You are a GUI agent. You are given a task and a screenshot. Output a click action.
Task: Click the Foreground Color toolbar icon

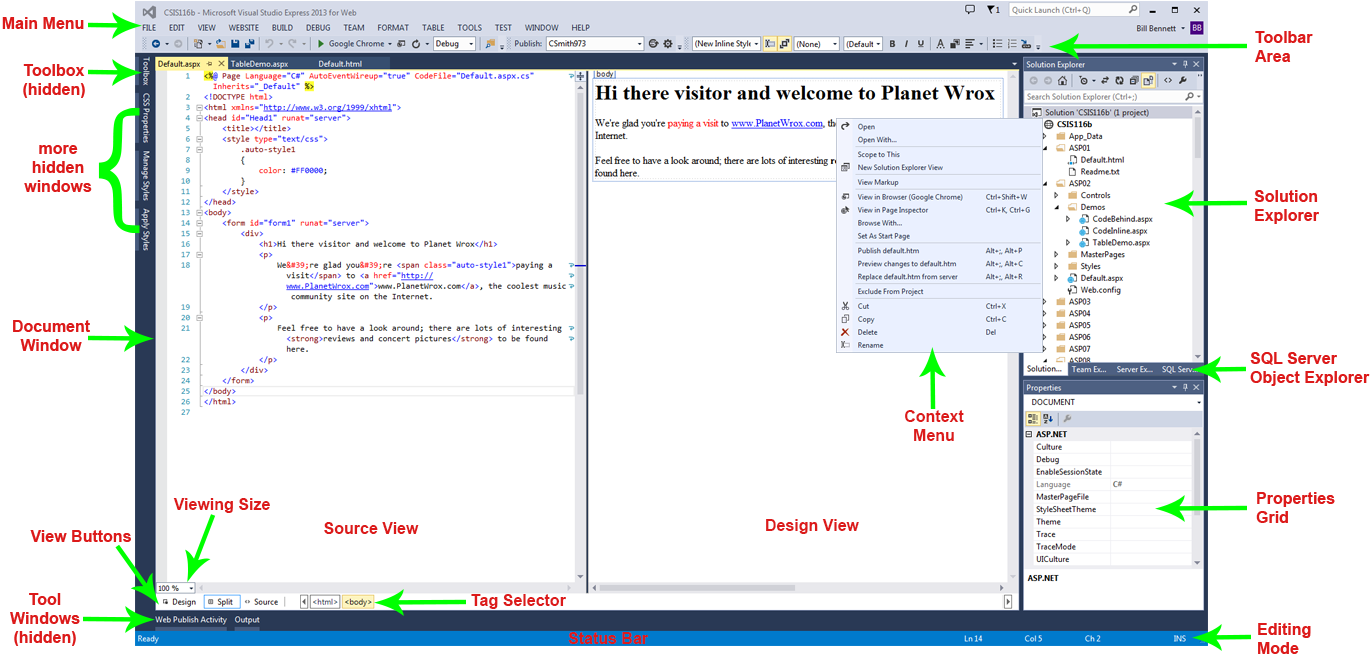coord(940,44)
